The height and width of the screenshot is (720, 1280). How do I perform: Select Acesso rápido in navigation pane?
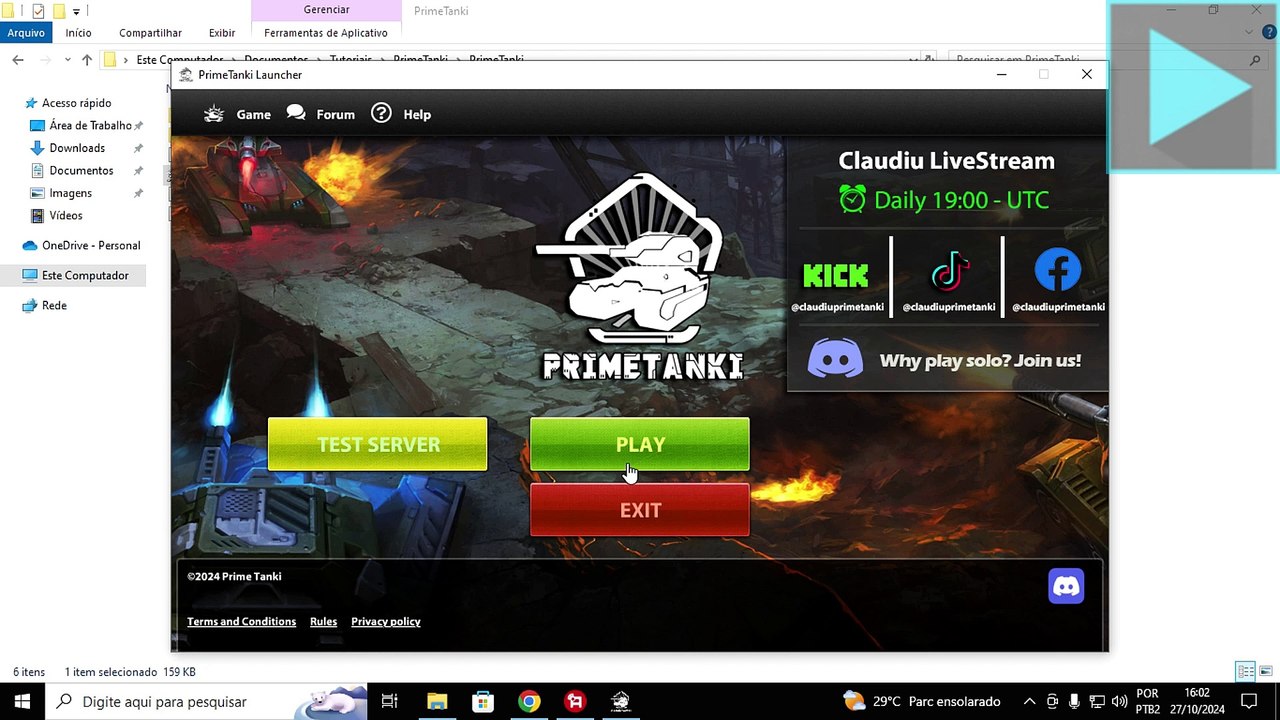click(x=76, y=103)
